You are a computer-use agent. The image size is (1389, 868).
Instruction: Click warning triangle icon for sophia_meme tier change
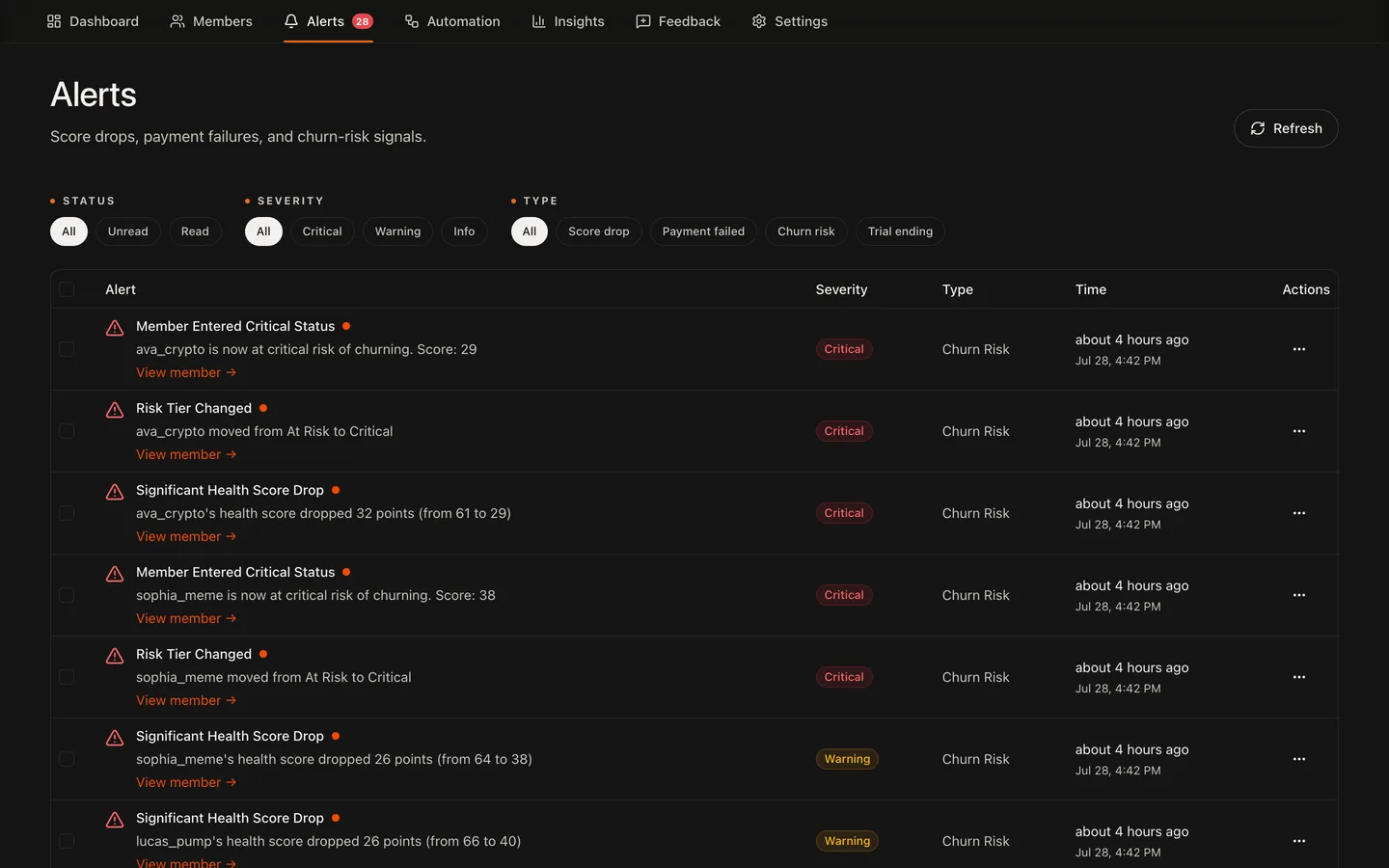(x=115, y=656)
